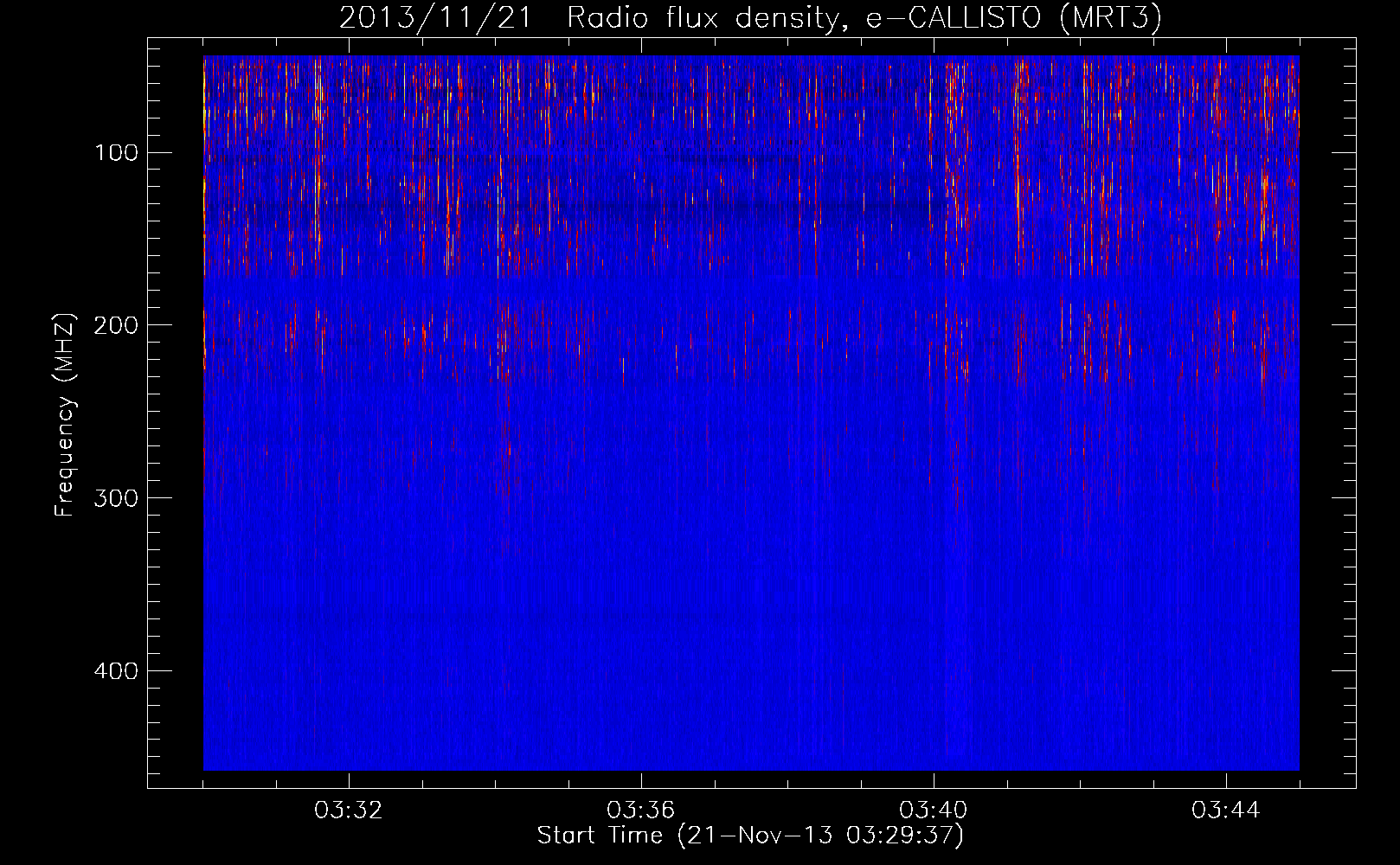Click the 400 frequency tick label
Viewport: 1400px width, 865px height.
tap(116, 671)
